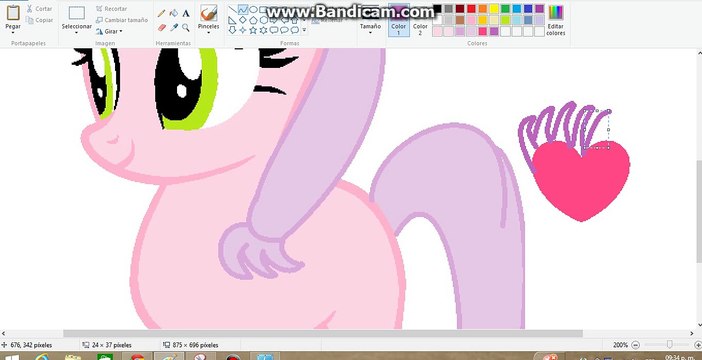Open the Pegar dropdown arrow
702x360 pixels.
[13, 33]
